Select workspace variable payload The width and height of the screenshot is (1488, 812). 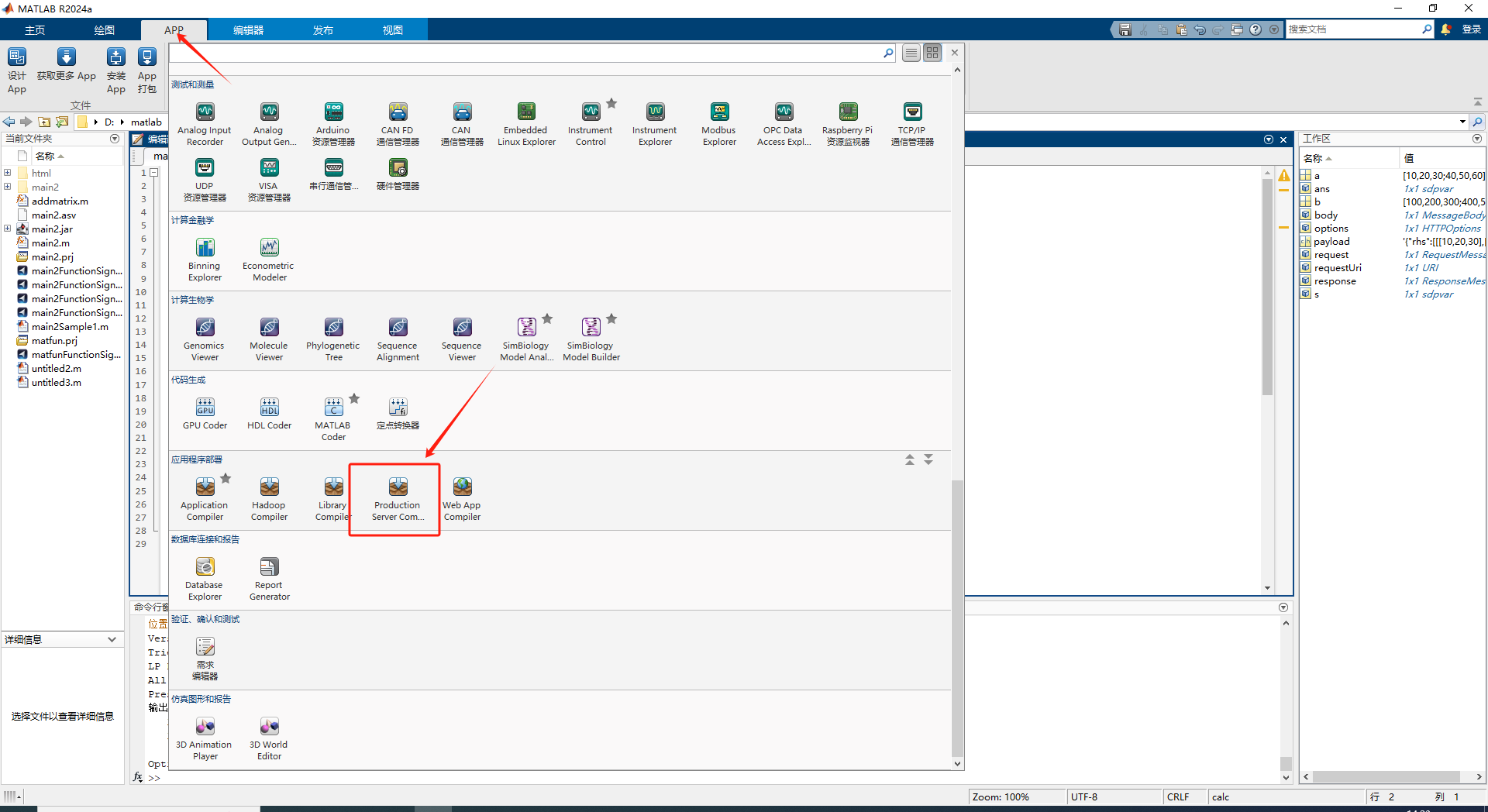pyautogui.click(x=1331, y=241)
